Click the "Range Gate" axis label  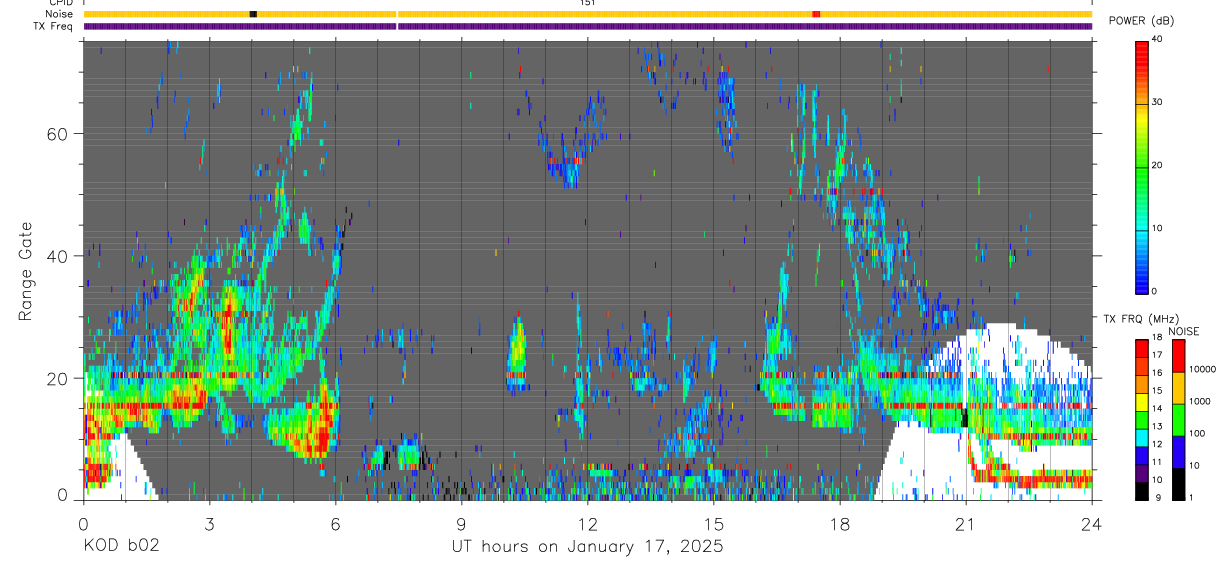tap(26, 272)
